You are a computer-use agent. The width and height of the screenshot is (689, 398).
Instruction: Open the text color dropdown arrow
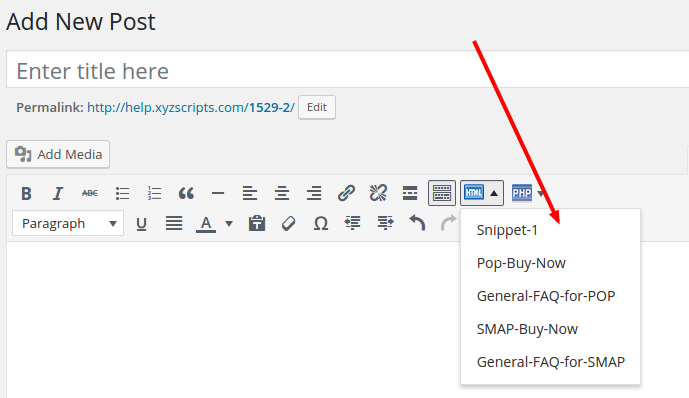(x=229, y=224)
